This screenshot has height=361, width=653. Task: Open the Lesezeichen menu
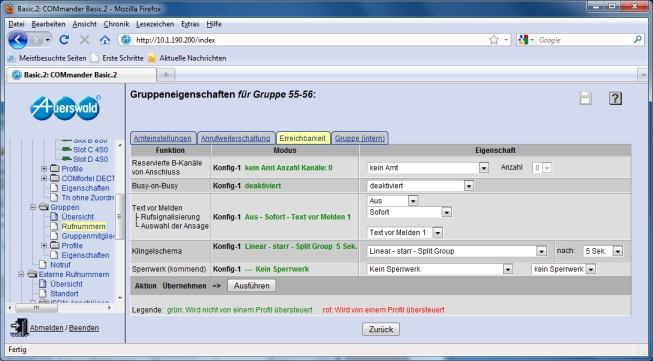(155, 24)
